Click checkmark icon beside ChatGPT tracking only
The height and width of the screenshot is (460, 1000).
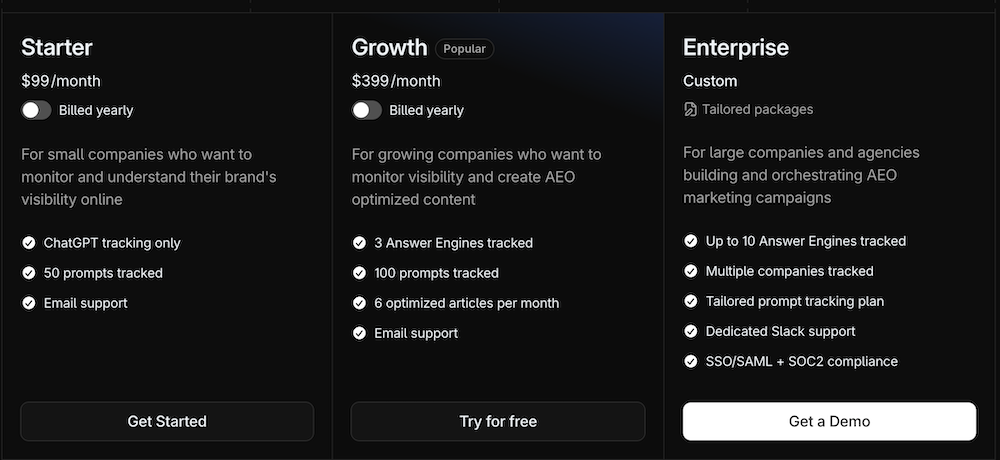(x=29, y=243)
